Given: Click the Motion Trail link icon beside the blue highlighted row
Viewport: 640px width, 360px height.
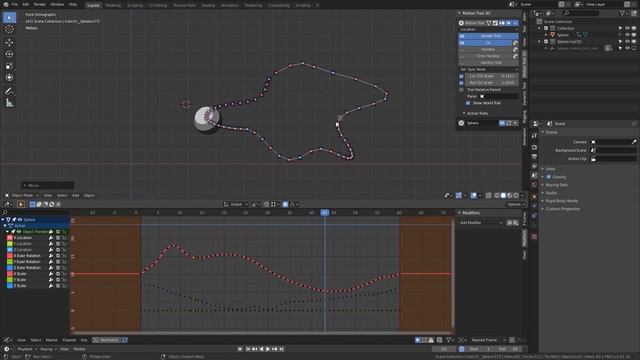Looking at the screenshot, I should 515,42.
